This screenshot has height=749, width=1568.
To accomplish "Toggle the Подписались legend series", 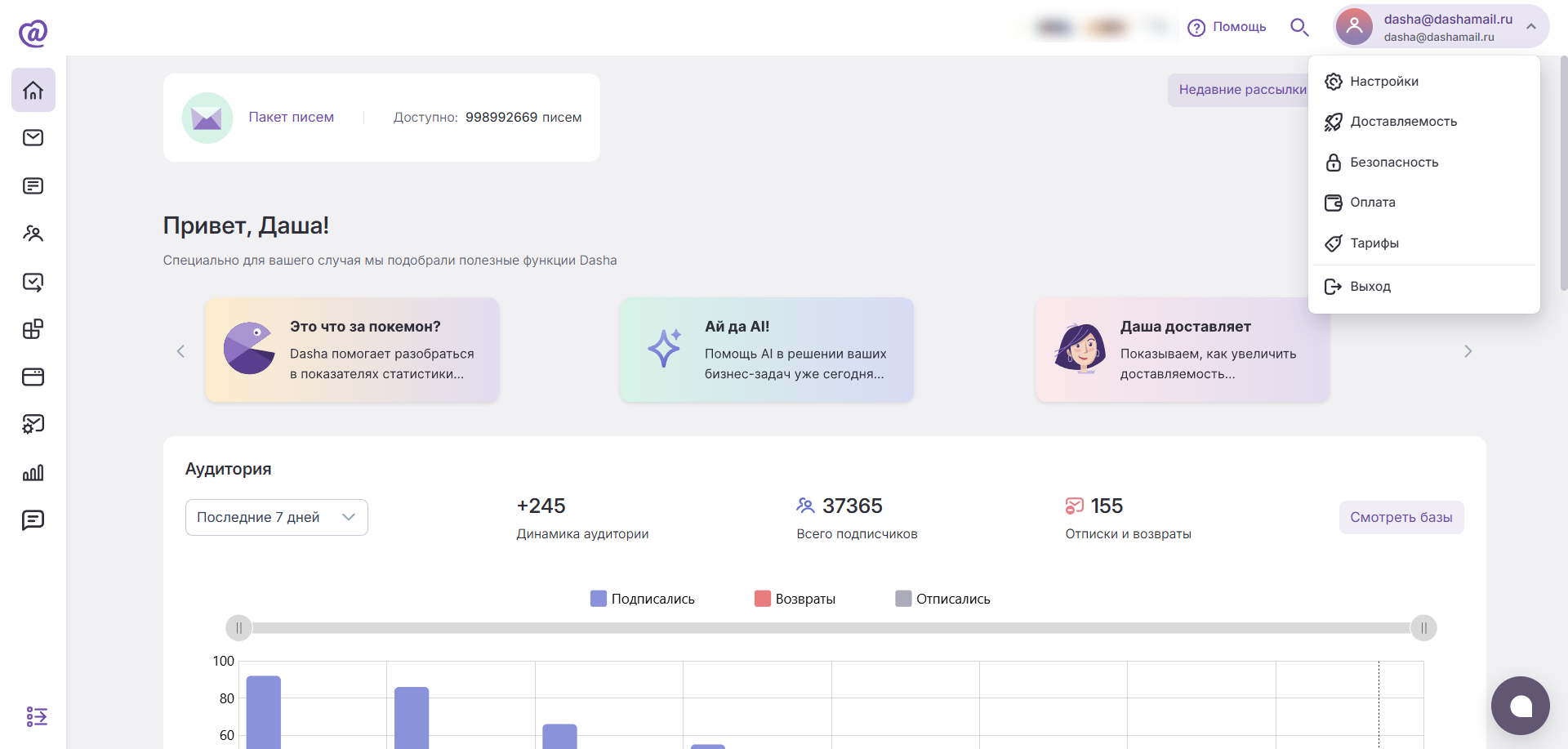I will pyautogui.click(x=643, y=599).
